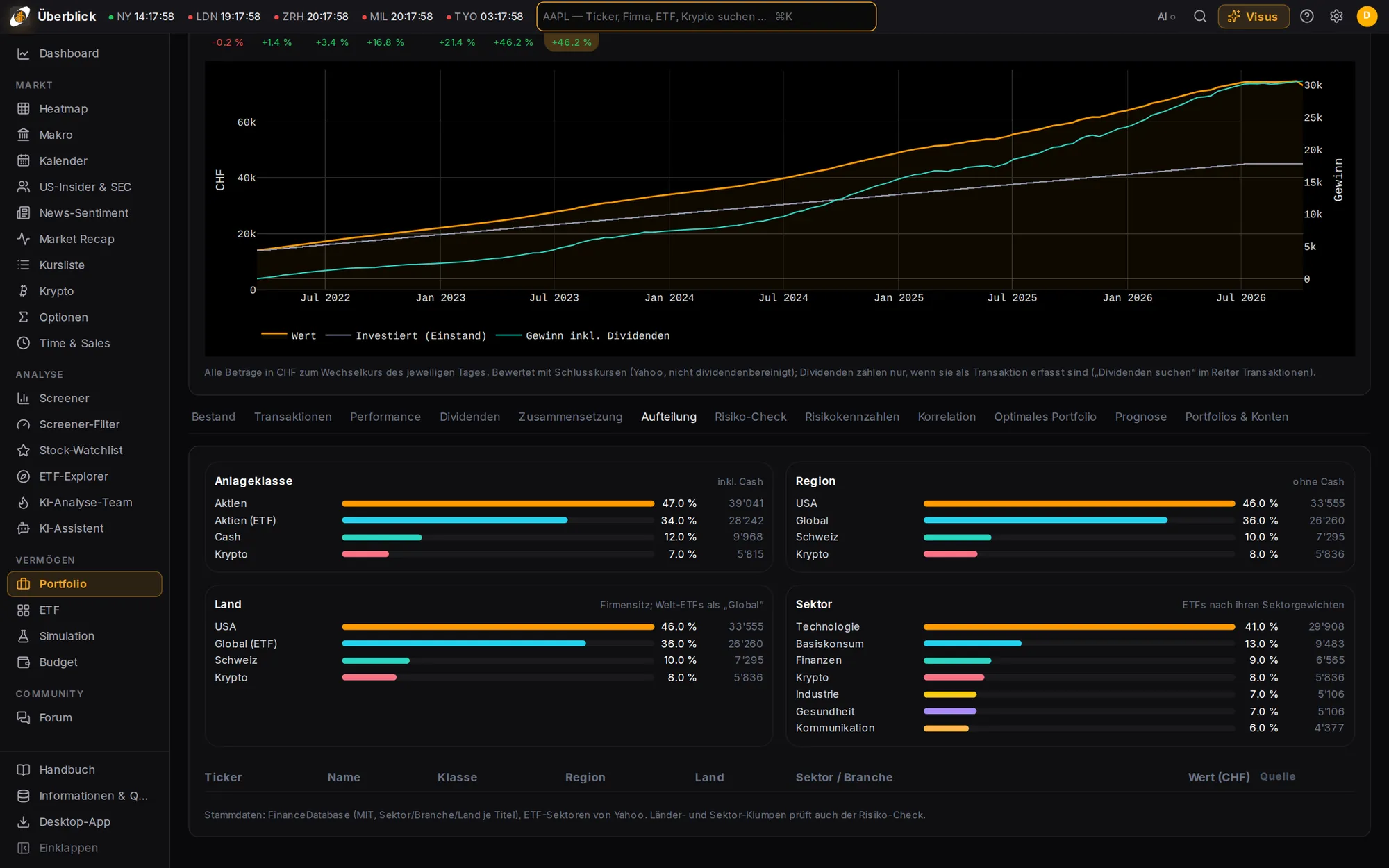
Task: Select US-Insider & SEC people icon
Action: [x=24, y=187]
